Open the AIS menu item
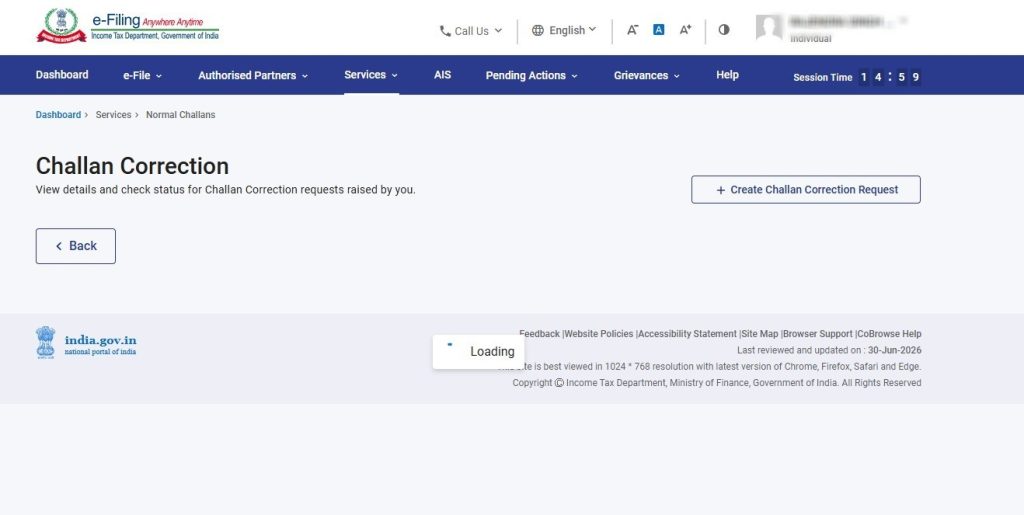1024x515 pixels. pyautogui.click(x=442, y=75)
